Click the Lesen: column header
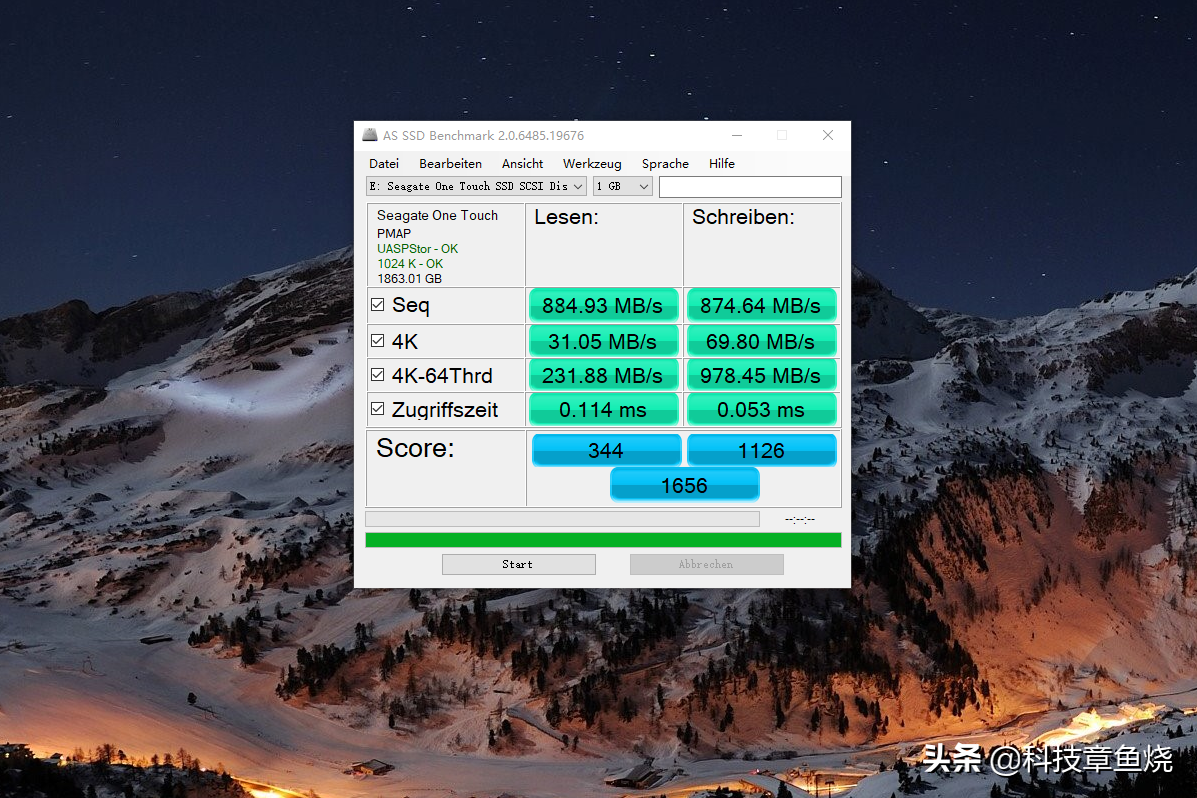The image size is (1197, 798). tap(566, 217)
